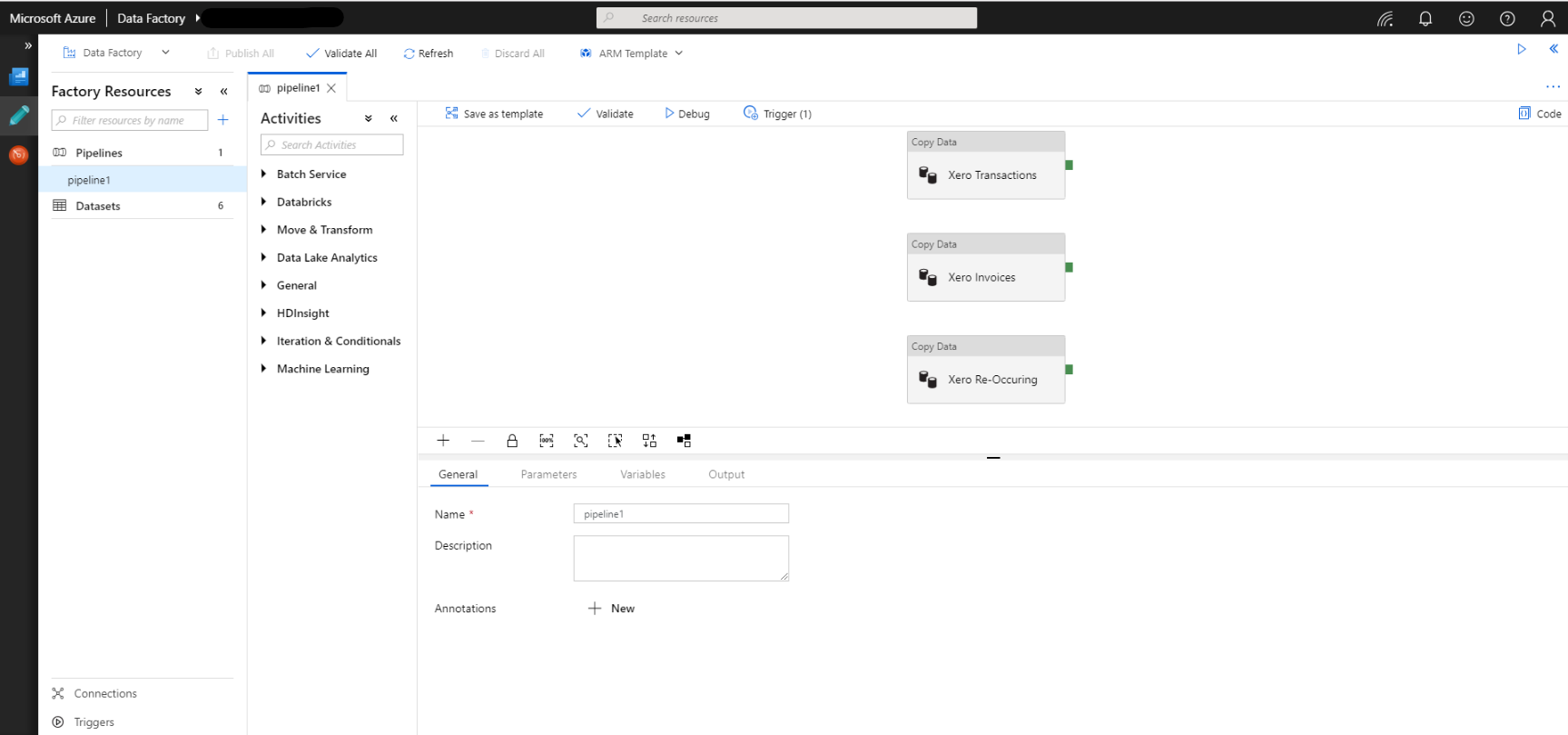Expand Iteration & Conditionals category
This screenshot has width=1568, height=735.
pyautogui.click(x=263, y=341)
